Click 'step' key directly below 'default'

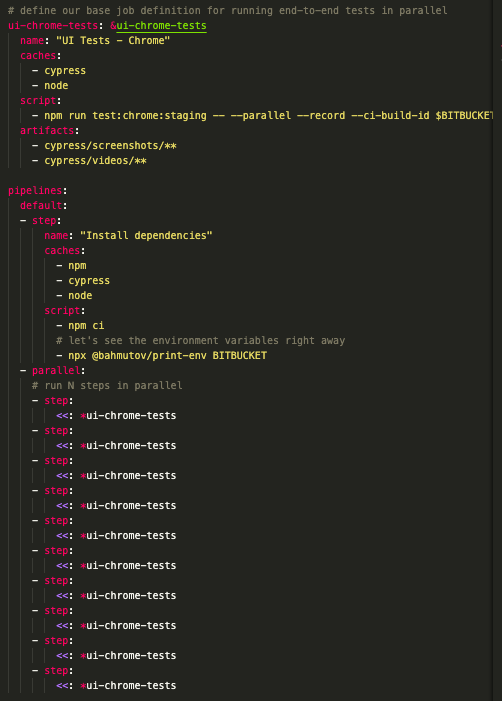[x=44, y=220]
